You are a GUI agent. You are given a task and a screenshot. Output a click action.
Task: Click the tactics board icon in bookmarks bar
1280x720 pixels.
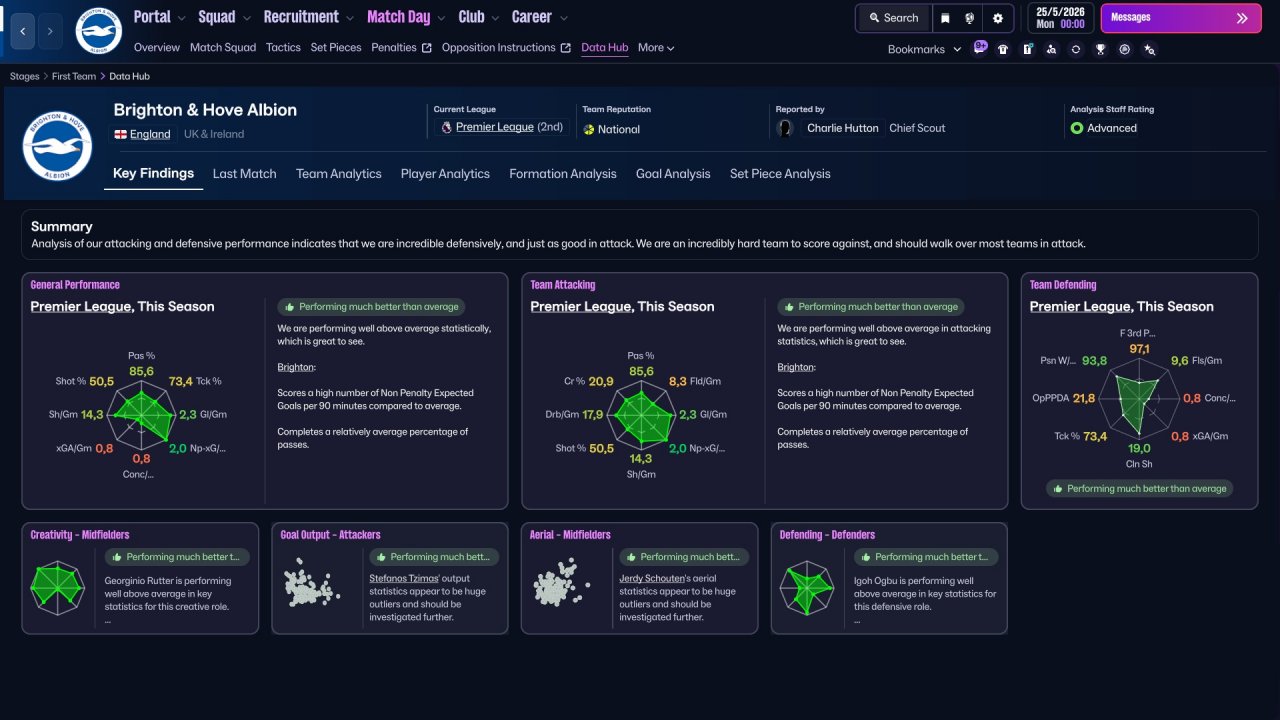[x=1028, y=49]
